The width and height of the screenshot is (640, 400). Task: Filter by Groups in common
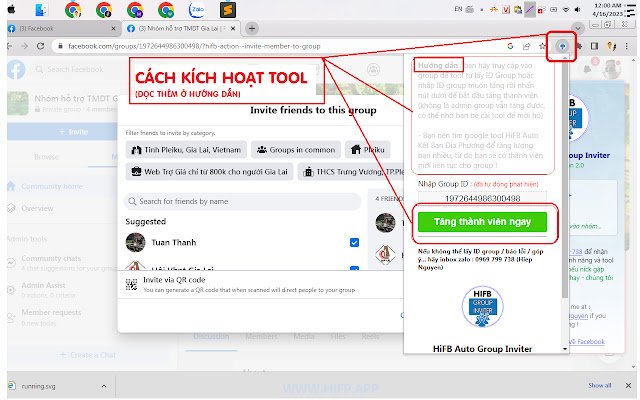tap(296, 150)
